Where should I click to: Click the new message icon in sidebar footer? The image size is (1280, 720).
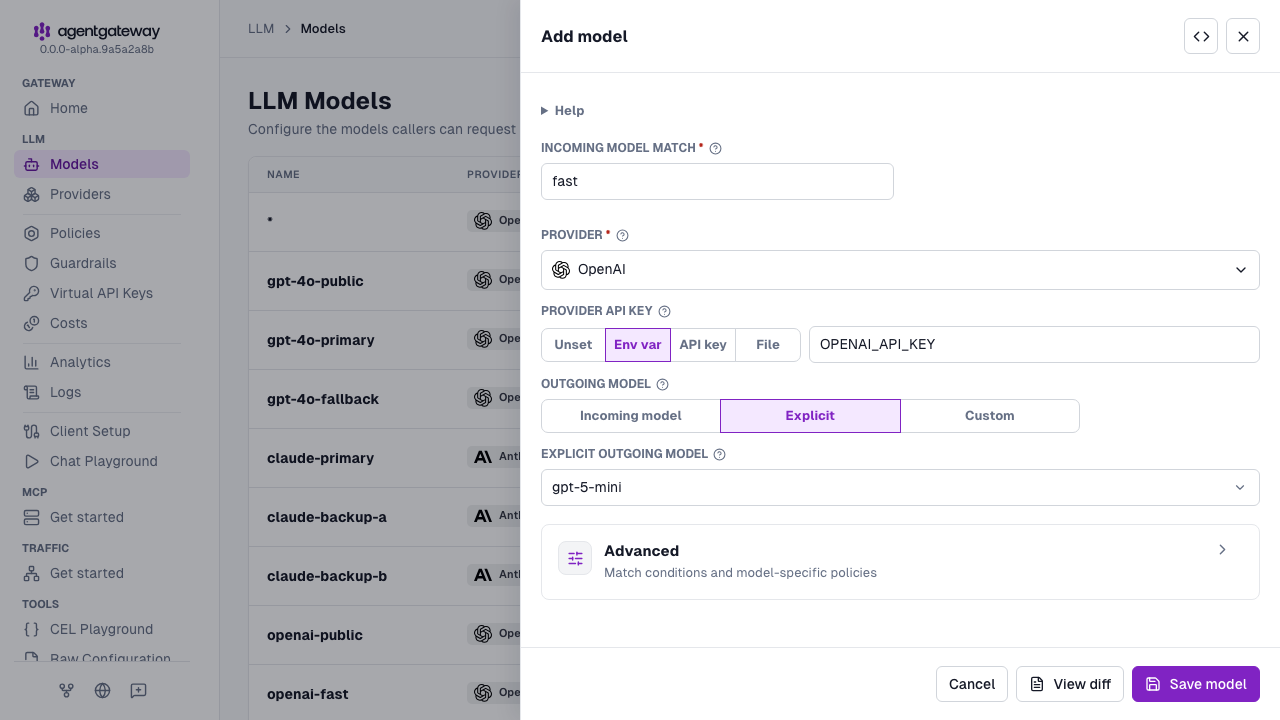coord(138,690)
